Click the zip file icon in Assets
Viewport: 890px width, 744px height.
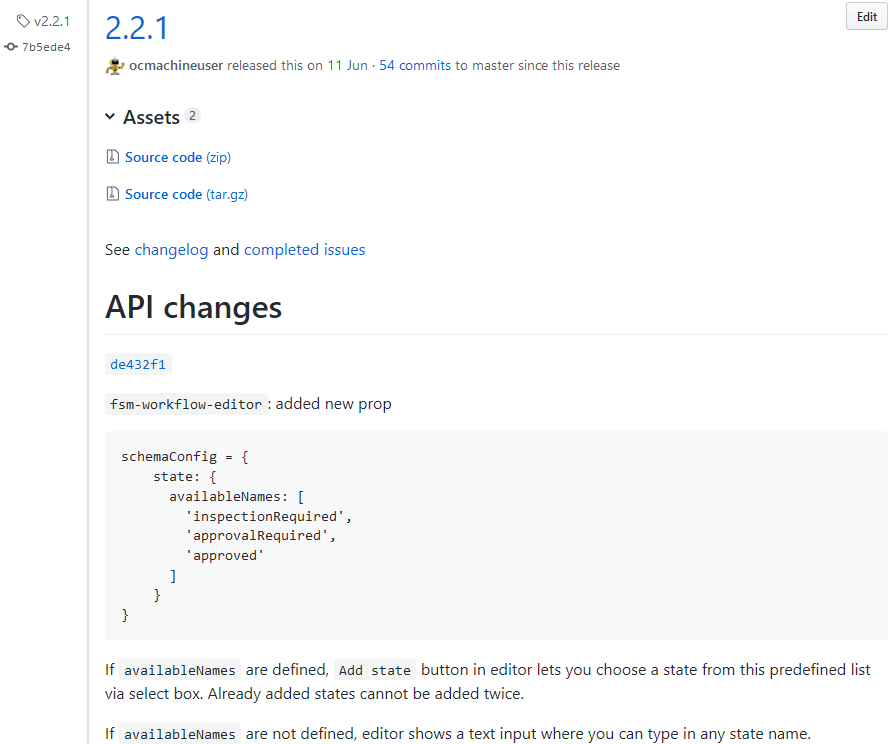(x=113, y=157)
